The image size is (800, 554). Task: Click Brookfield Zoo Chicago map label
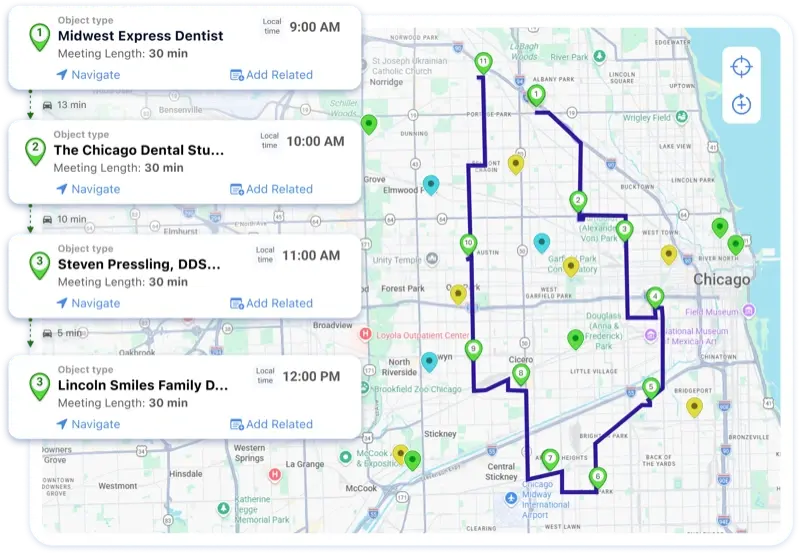tap(418, 389)
